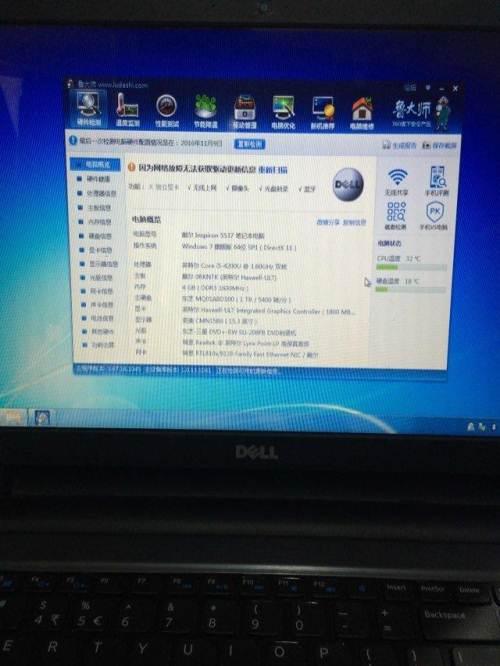The image size is (500, 666).
Task: Select 显示器信息 in the left sidebar
Action: coord(99,264)
